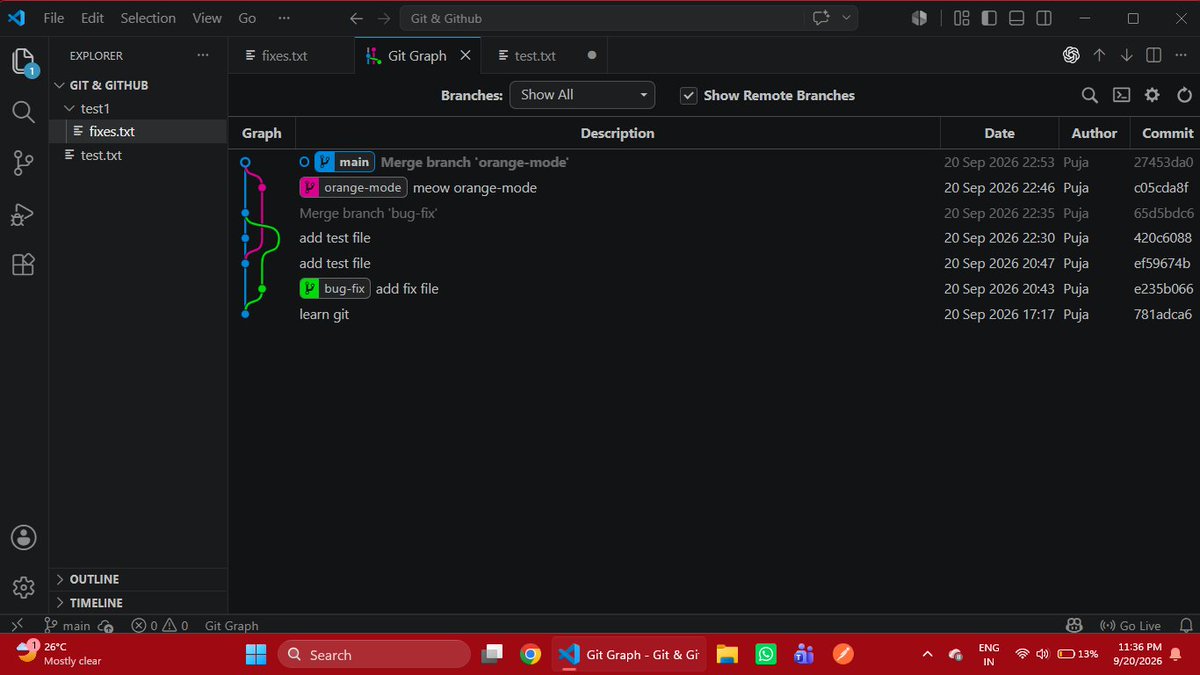This screenshot has width=1200, height=675.
Task: Switch to the fixes.txt editor tab
Action: point(290,56)
